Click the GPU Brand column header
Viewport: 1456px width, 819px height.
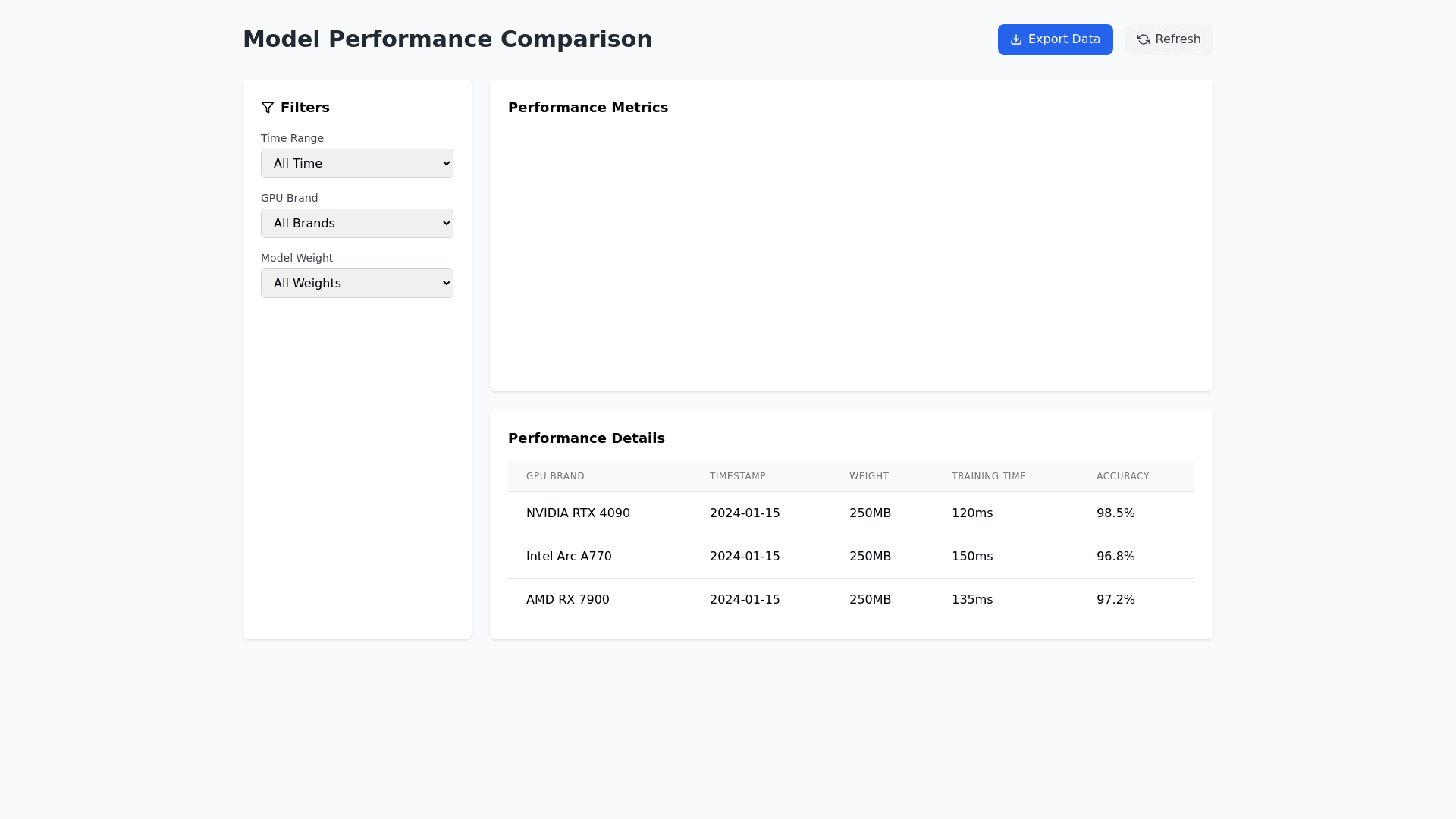(x=555, y=476)
